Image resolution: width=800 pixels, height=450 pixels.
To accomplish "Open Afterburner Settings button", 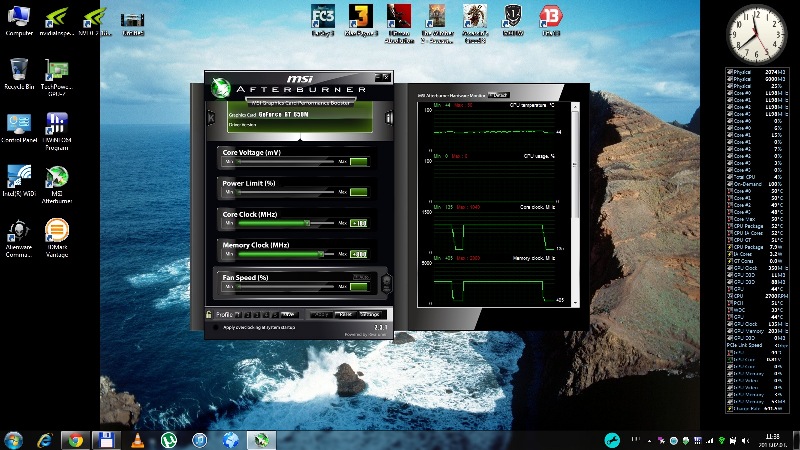I will (x=370, y=315).
